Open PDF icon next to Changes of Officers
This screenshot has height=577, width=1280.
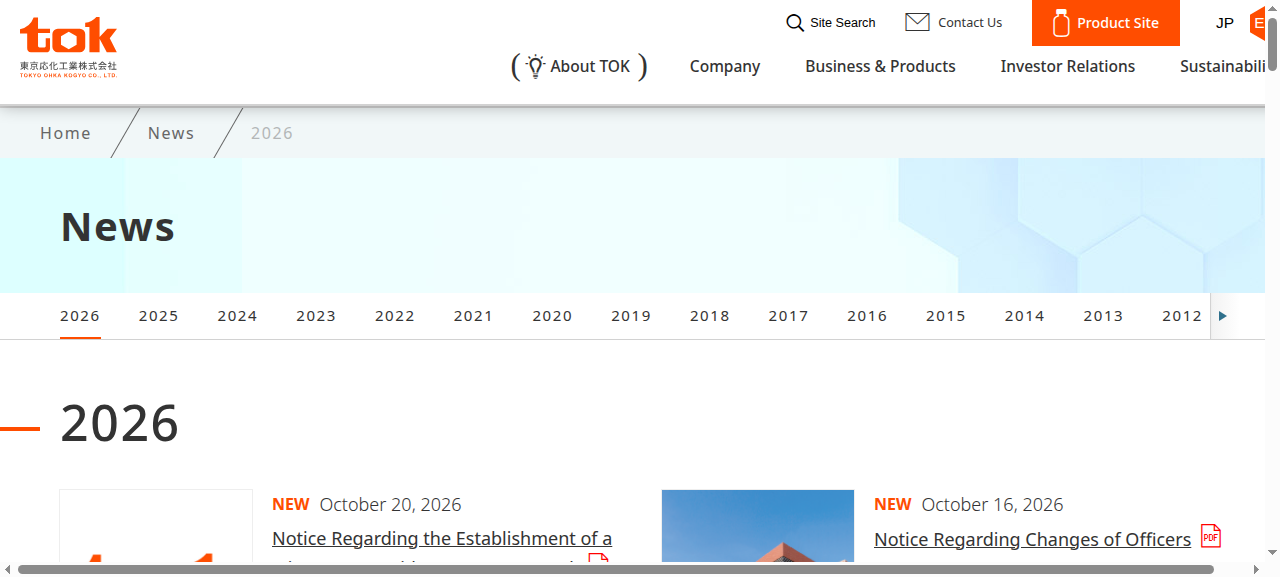[x=1211, y=536]
